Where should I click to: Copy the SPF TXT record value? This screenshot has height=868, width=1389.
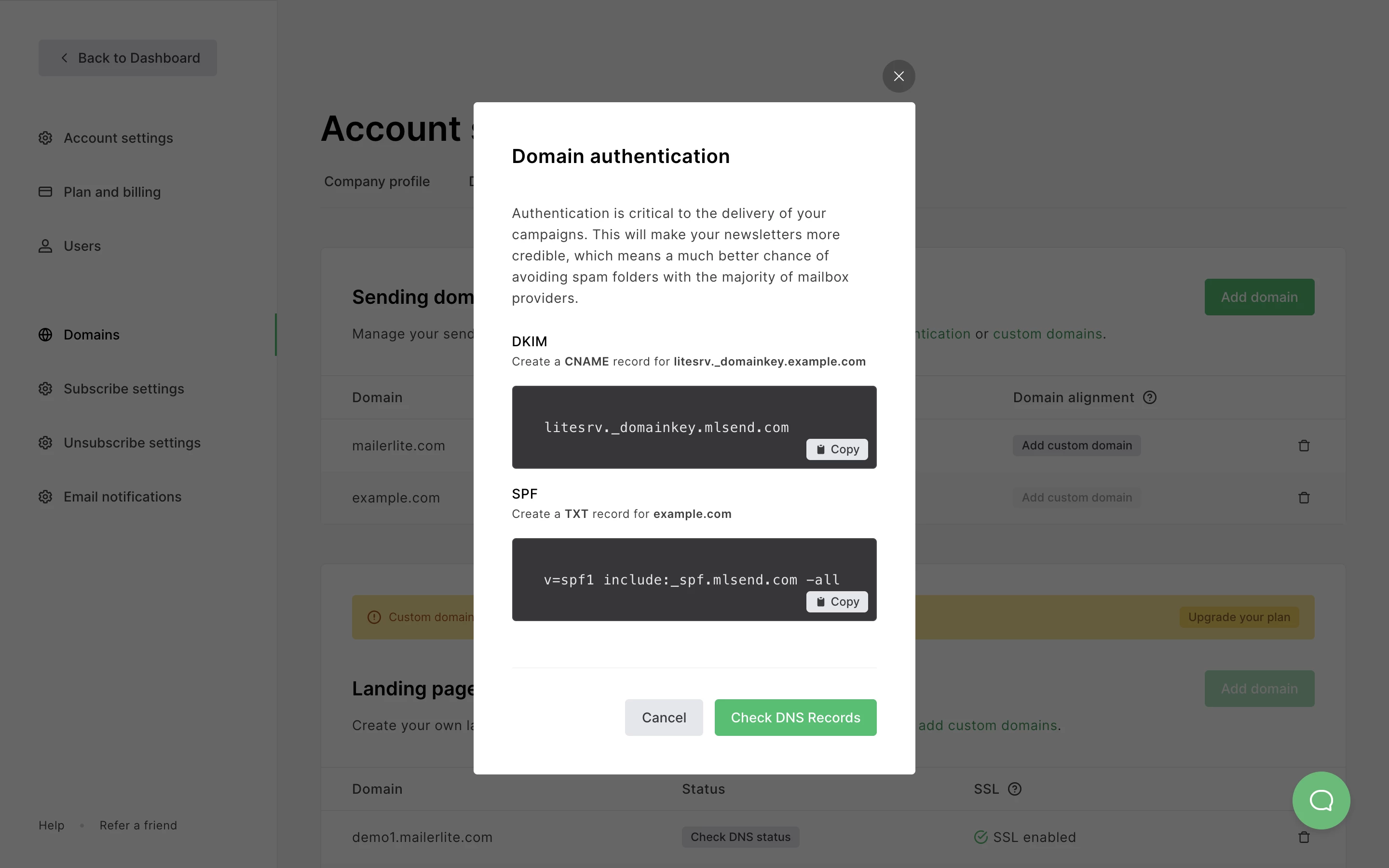point(837,602)
